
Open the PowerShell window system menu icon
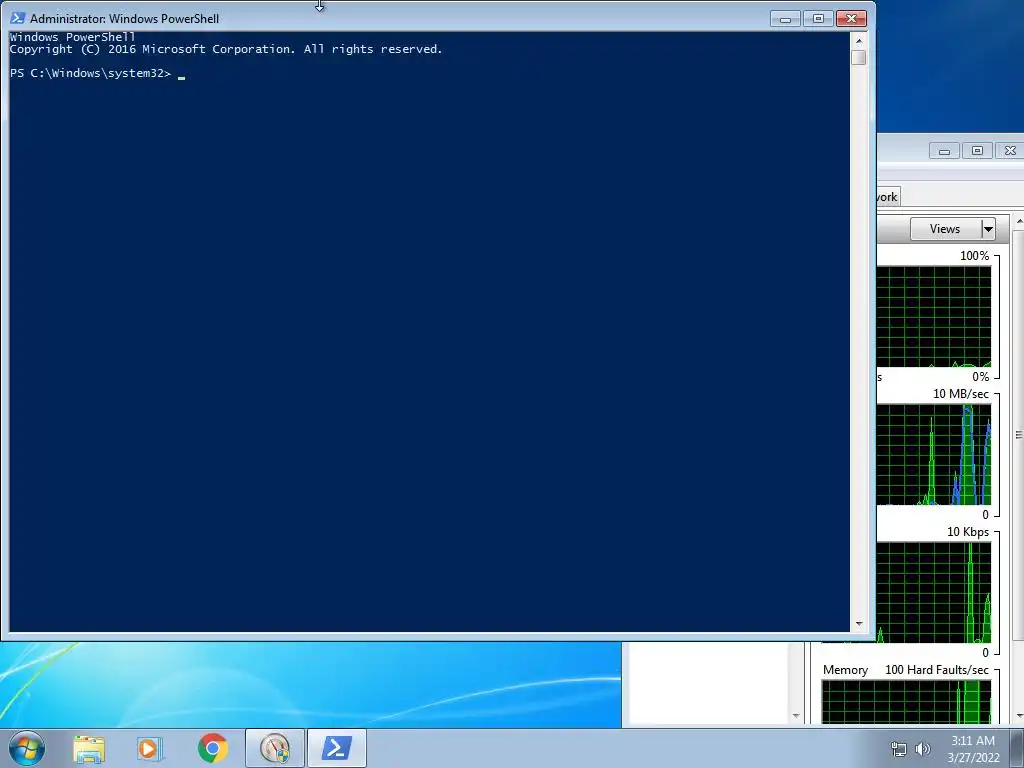click(x=18, y=18)
